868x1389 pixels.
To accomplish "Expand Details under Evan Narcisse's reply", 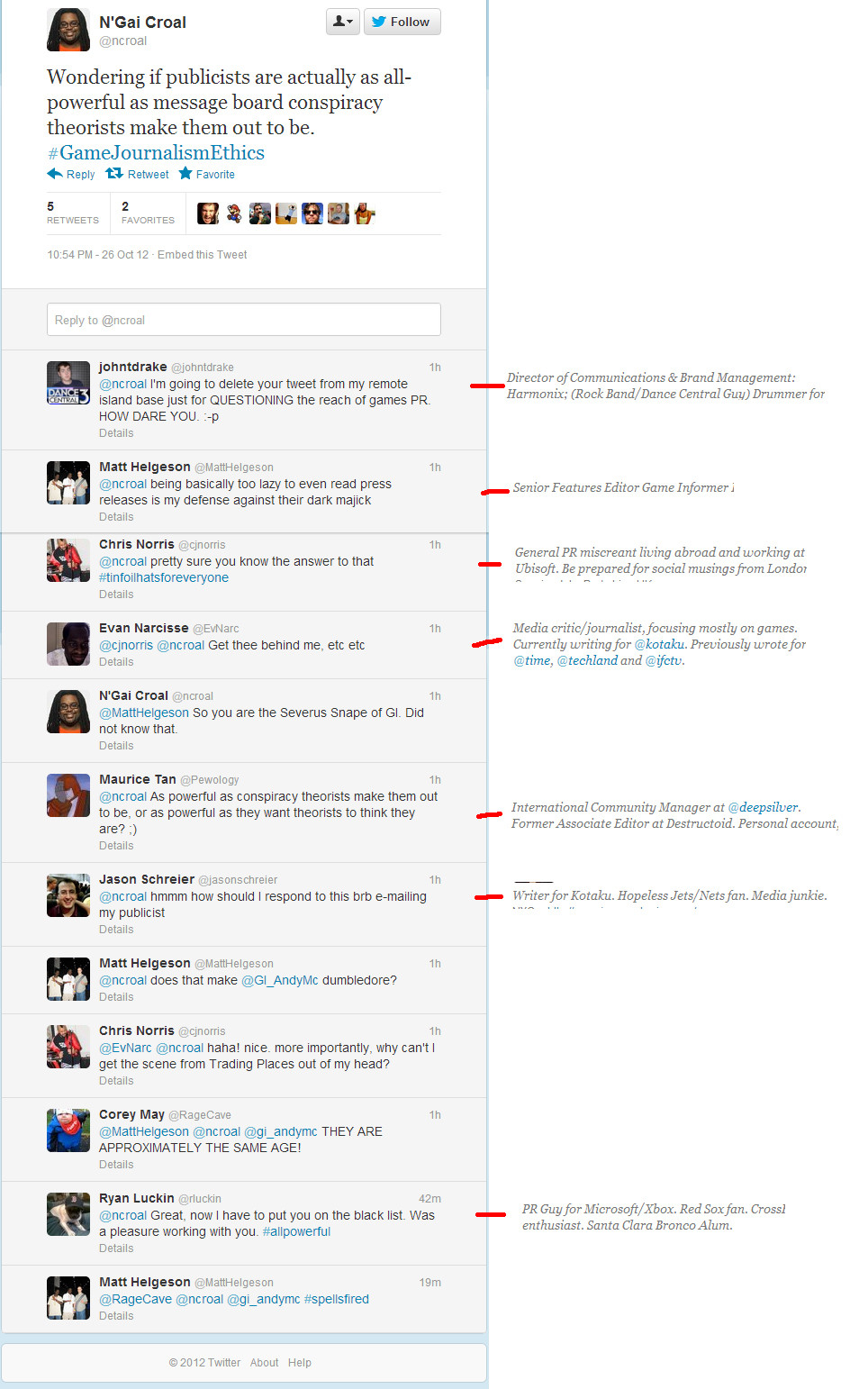I will [x=116, y=662].
